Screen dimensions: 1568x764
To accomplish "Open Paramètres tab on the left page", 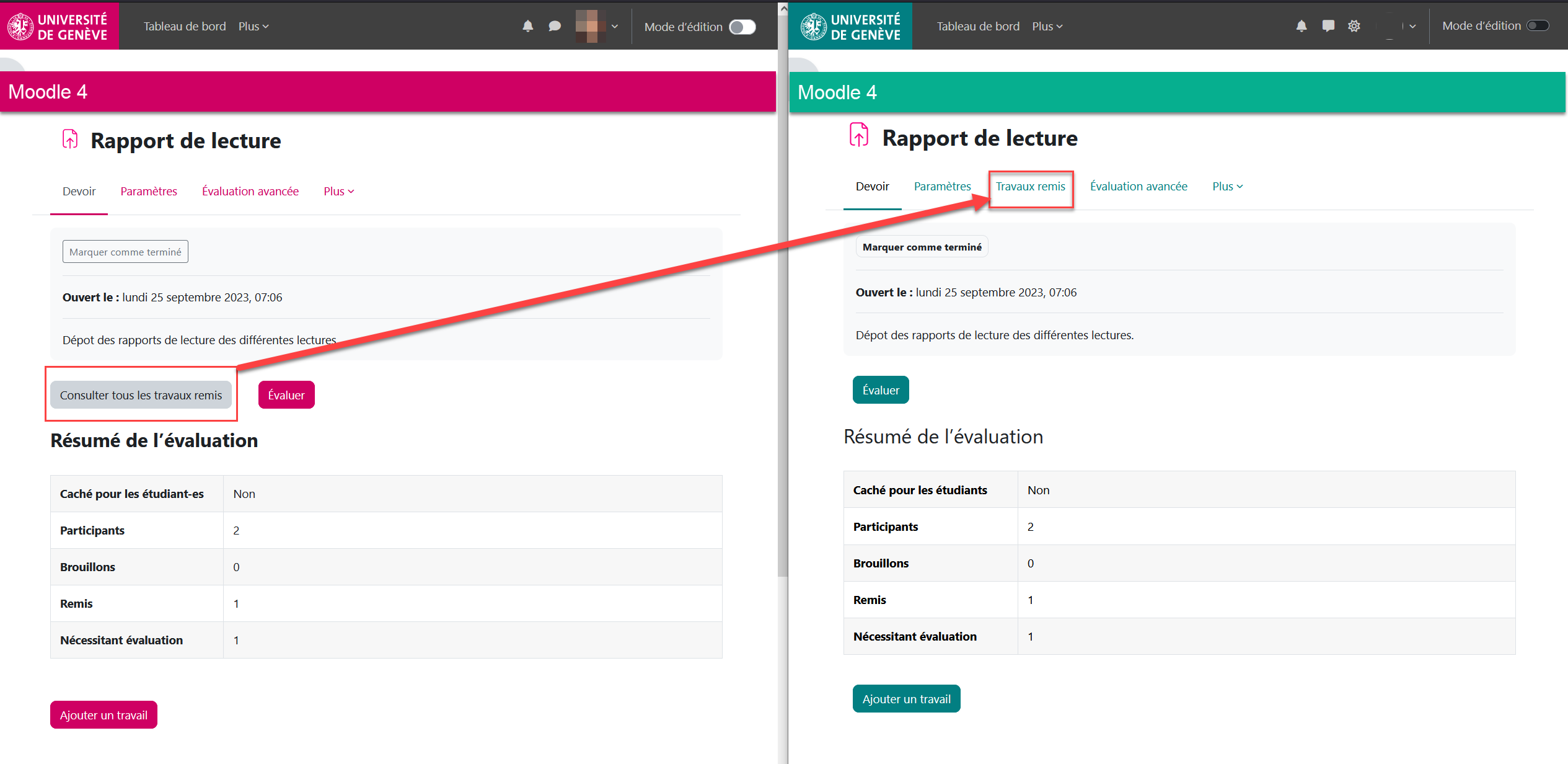I will (x=149, y=191).
